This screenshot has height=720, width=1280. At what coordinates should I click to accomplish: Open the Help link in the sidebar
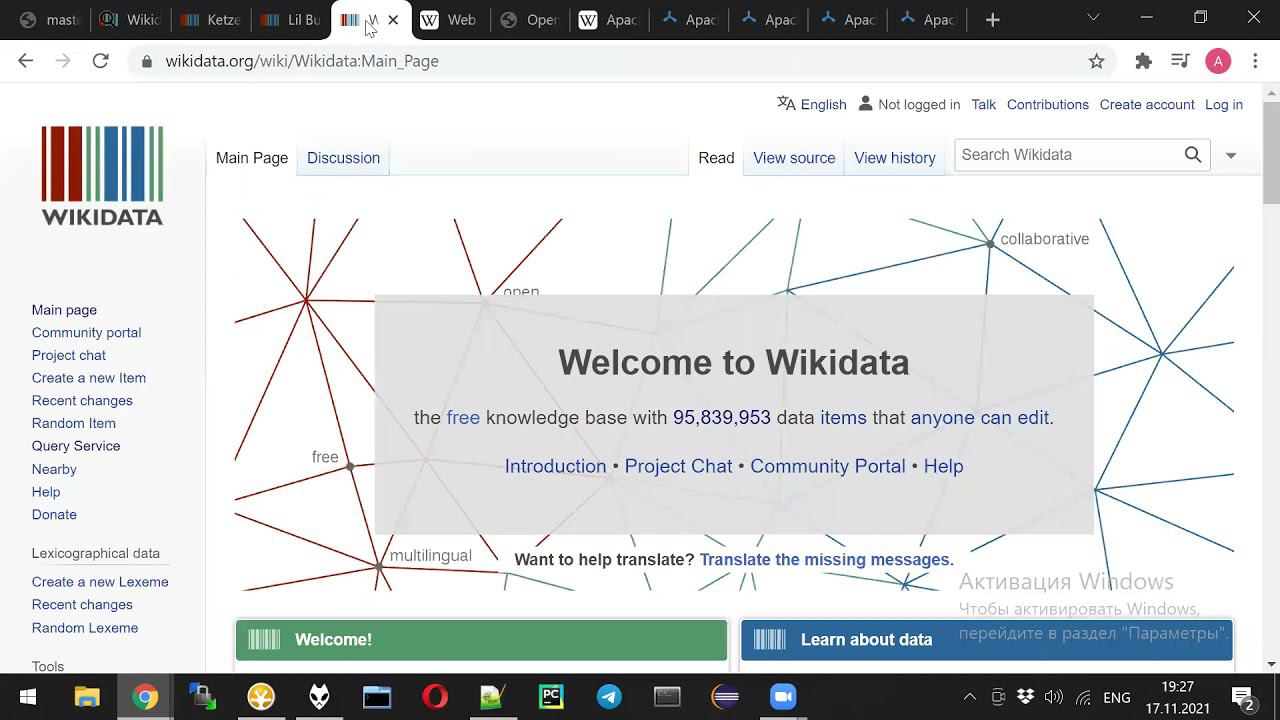46,492
